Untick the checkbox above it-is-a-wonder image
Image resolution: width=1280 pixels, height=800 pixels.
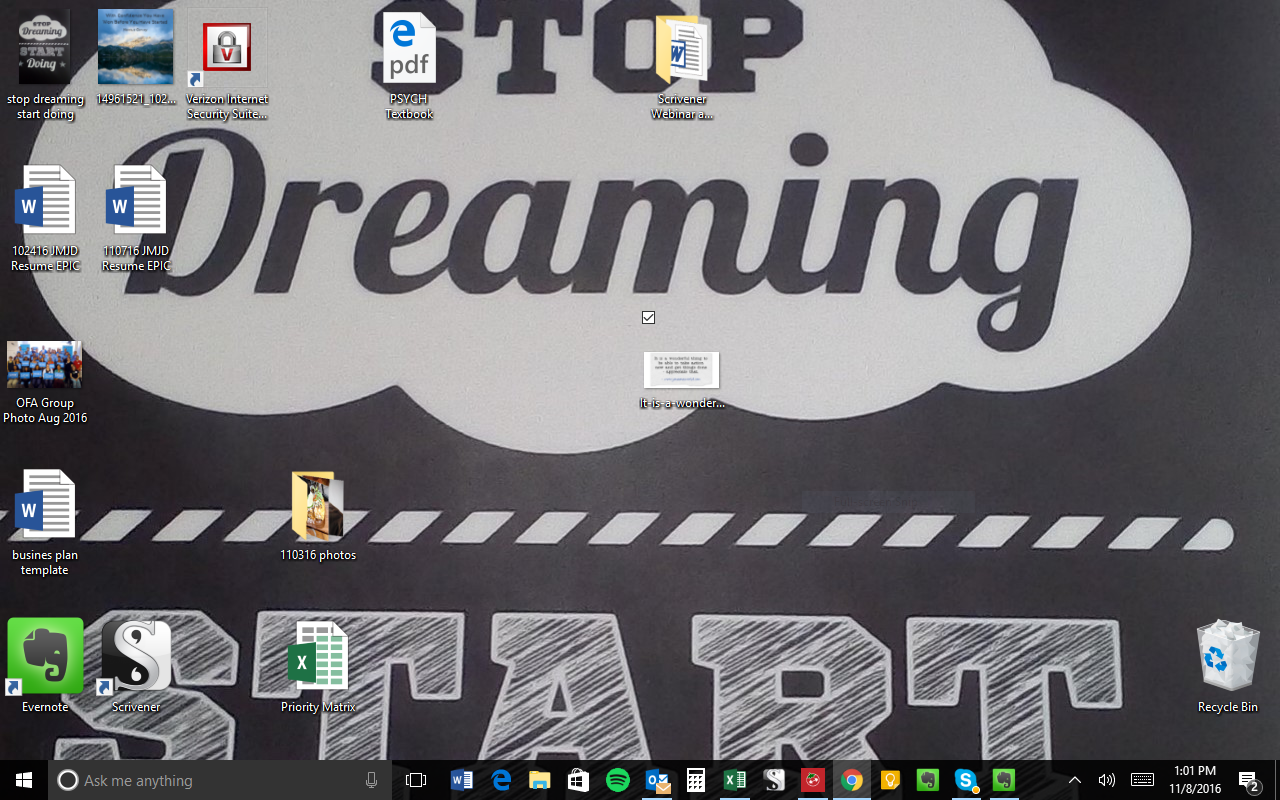click(648, 317)
